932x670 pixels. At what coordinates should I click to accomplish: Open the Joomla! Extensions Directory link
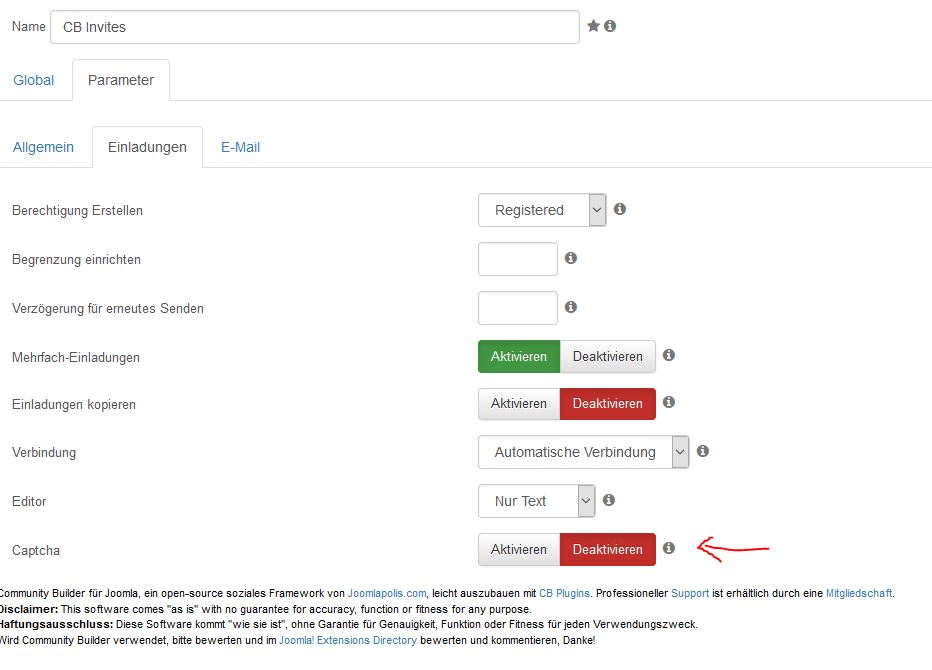click(x=348, y=640)
